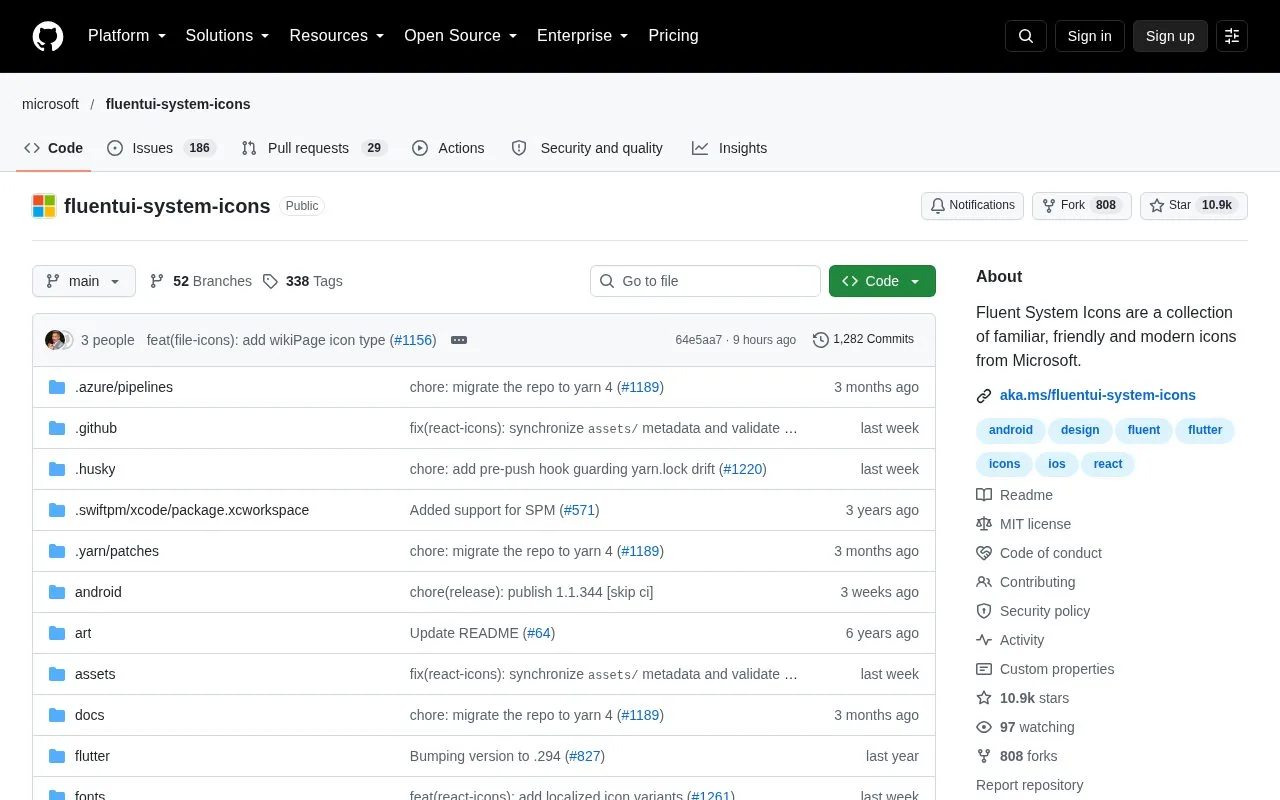1280x800 pixels.
Task: Switch to the Code tab
Action: 54,148
